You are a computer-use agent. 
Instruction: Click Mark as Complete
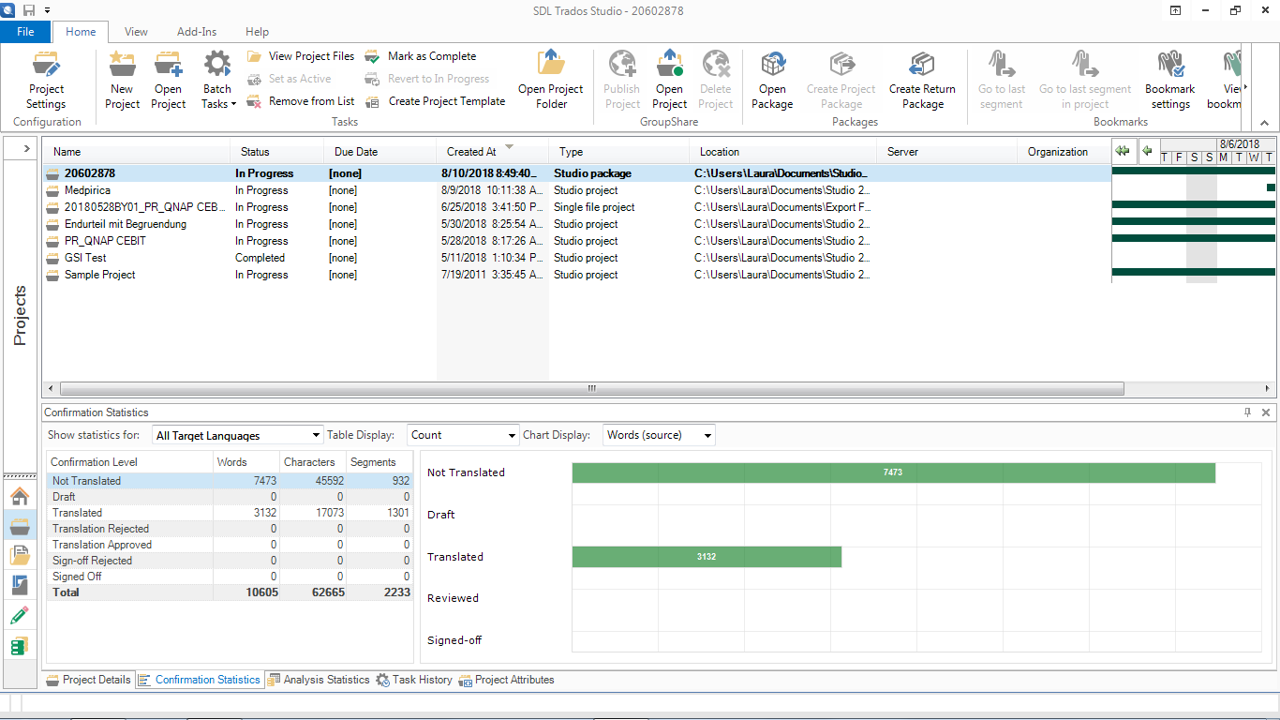pyautogui.click(x=421, y=56)
